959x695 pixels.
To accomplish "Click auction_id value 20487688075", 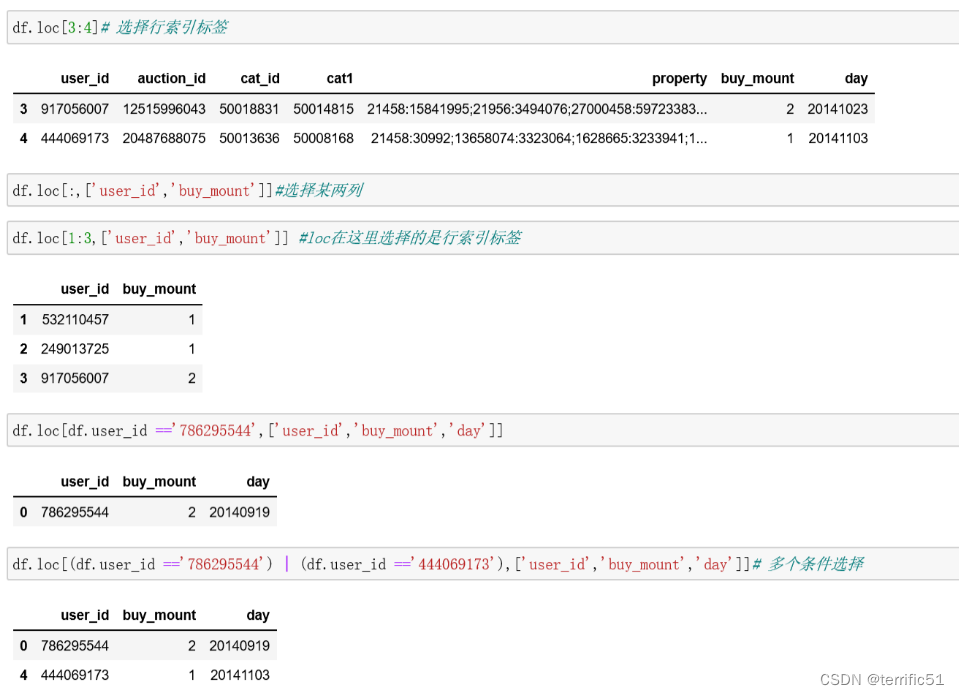I will (x=164, y=138).
